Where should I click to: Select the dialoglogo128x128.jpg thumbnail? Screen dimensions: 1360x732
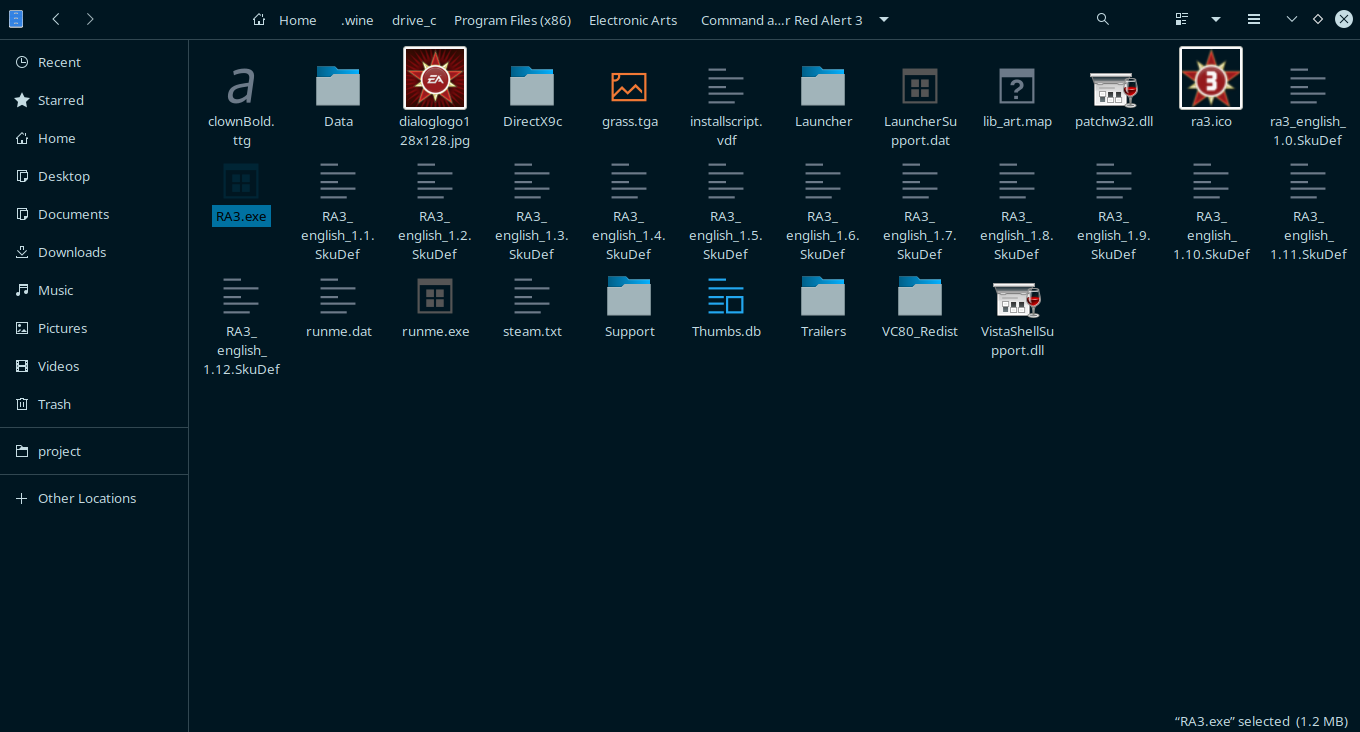[435, 78]
